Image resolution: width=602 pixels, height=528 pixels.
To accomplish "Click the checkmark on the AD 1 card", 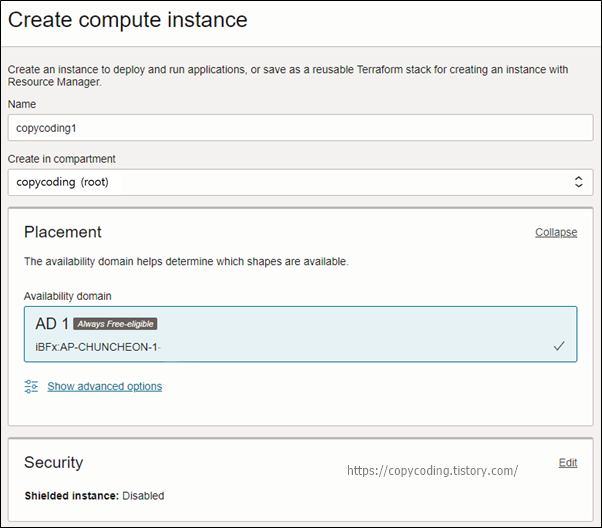I will click(559, 346).
